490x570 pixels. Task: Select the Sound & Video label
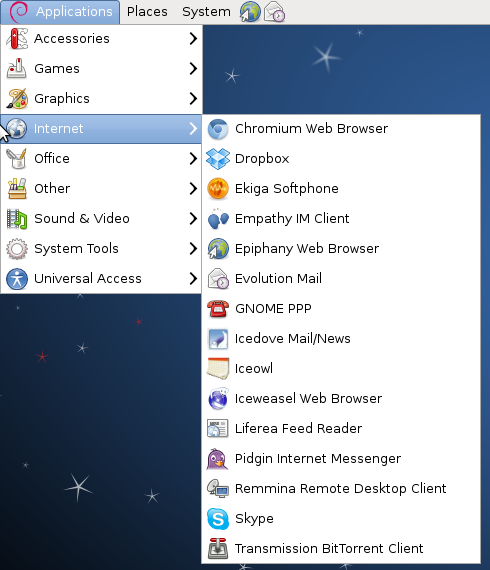pyautogui.click(x=82, y=218)
